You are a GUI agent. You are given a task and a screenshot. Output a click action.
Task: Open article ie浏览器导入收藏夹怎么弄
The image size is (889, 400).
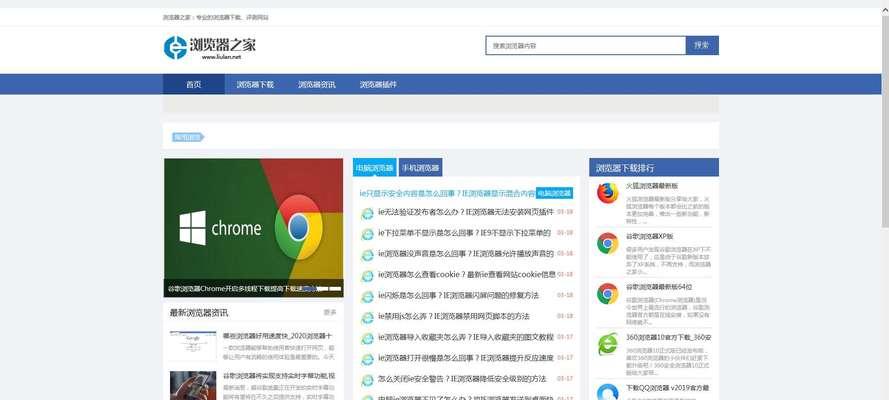point(465,337)
